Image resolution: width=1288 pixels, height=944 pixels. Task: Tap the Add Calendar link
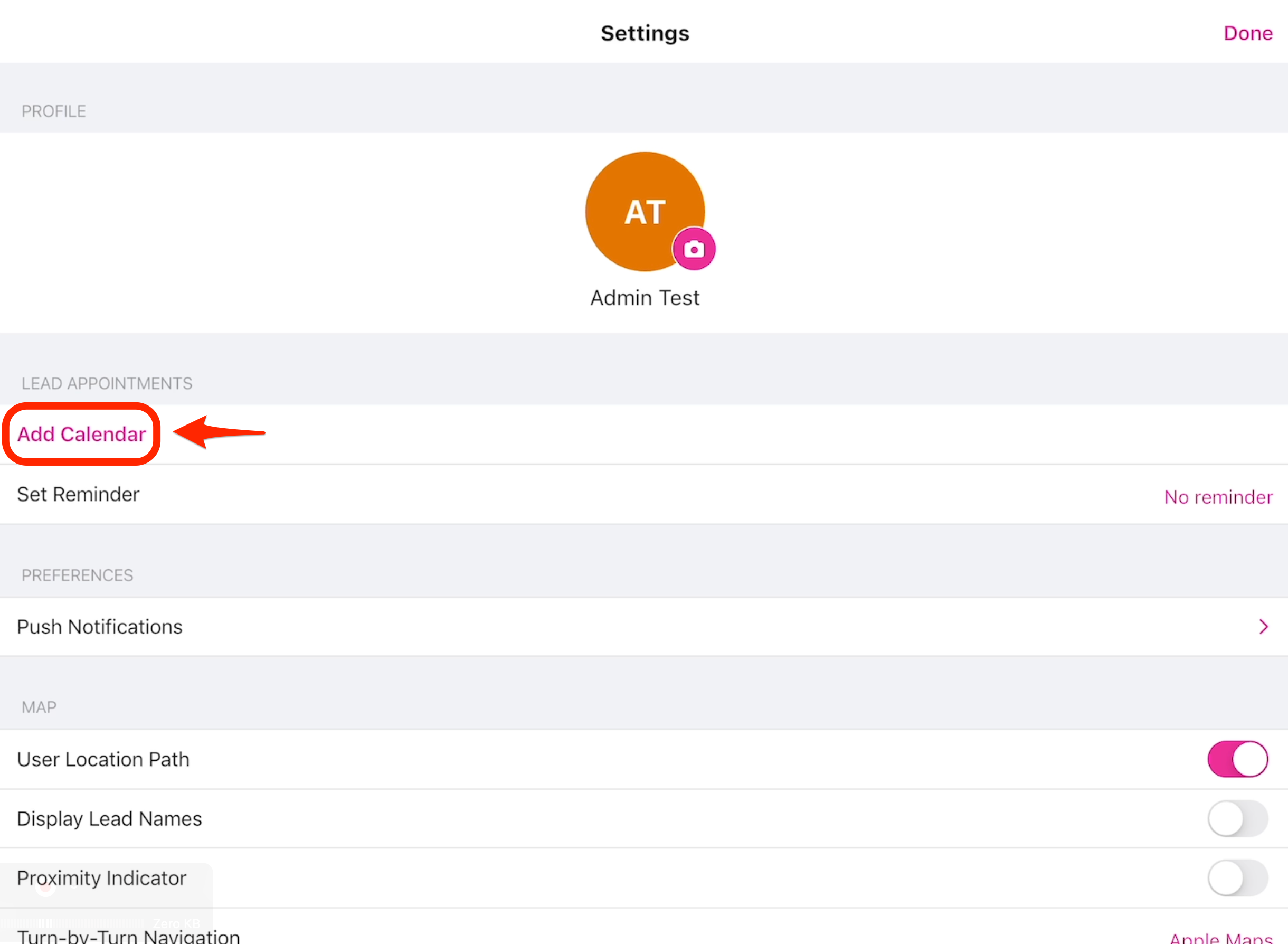click(x=82, y=435)
